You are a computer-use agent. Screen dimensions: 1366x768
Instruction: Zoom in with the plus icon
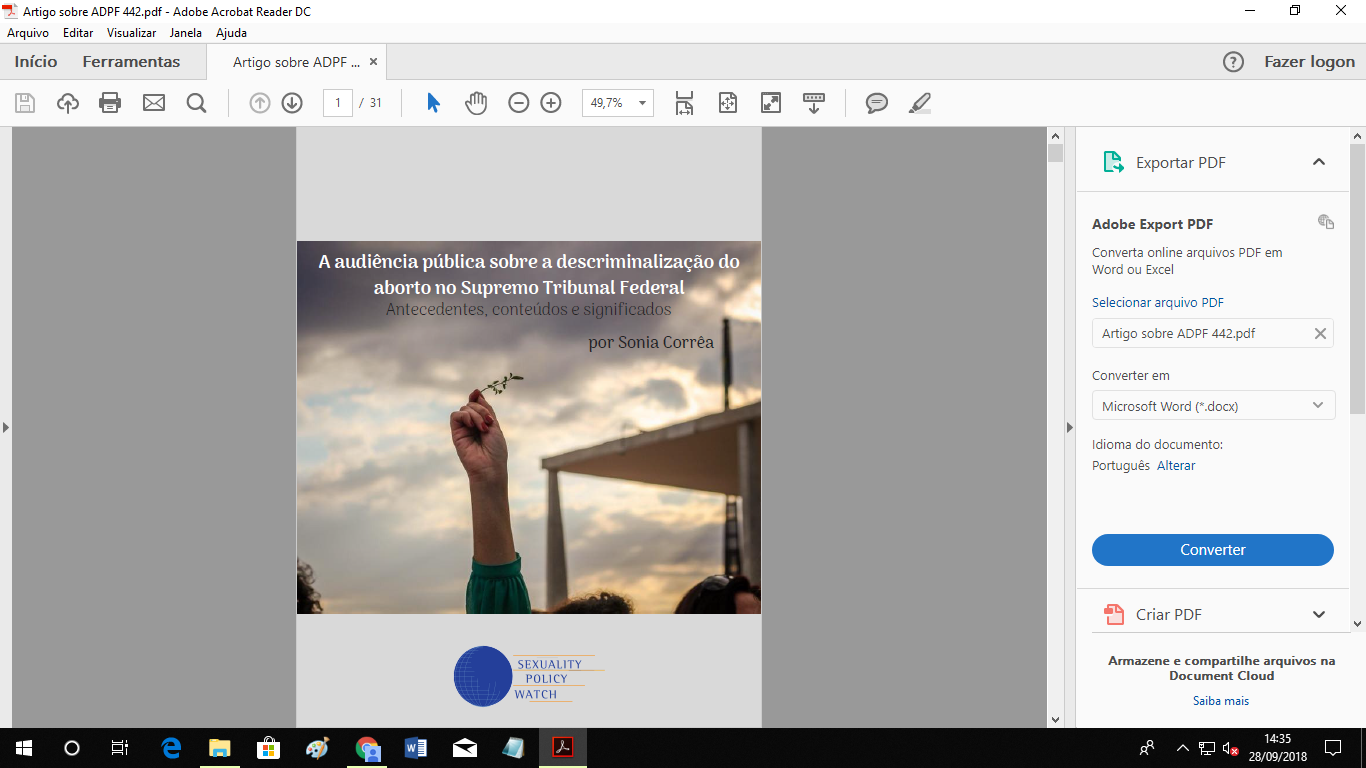(551, 103)
